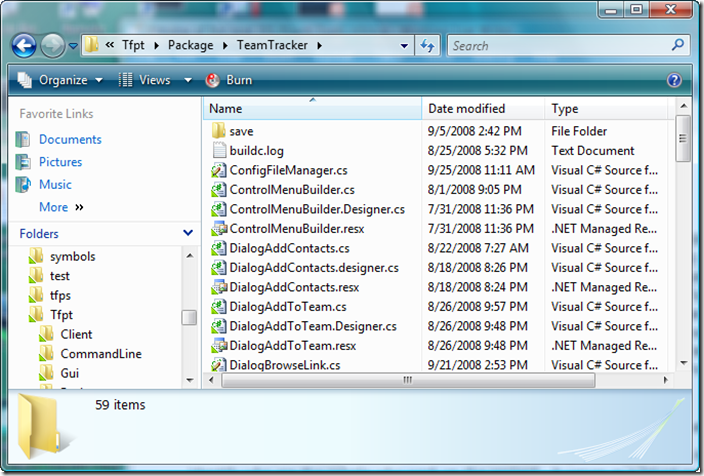
Task: Click the magnifier search icon
Action: point(678,44)
